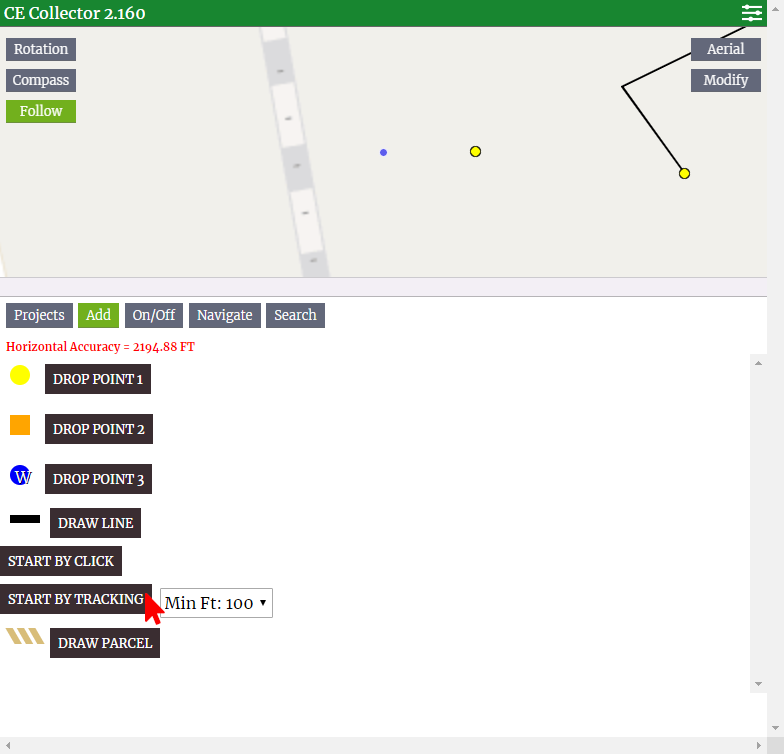This screenshot has width=784, height=754.
Task: Click the black line symbol icon
Action: (25, 520)
